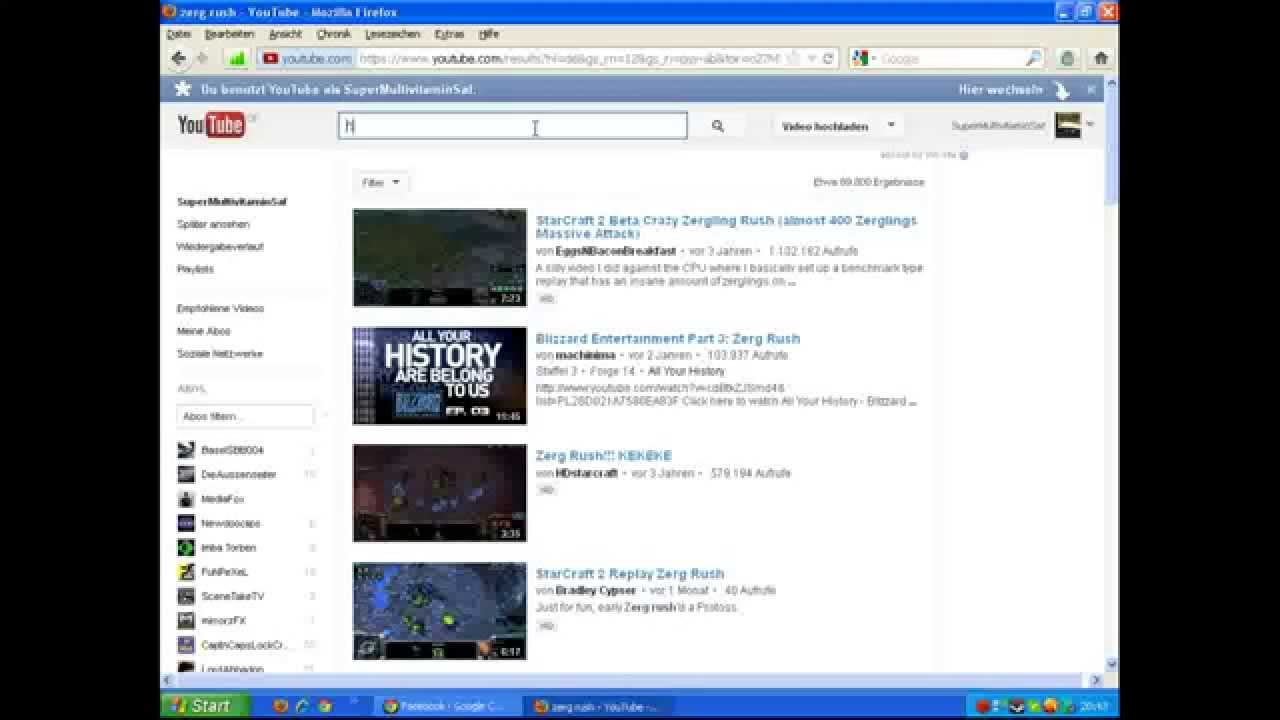This screenshot has width=1280, height=720.
Task: Click Firefox icon in quick launch
Action: coord(280,706)
